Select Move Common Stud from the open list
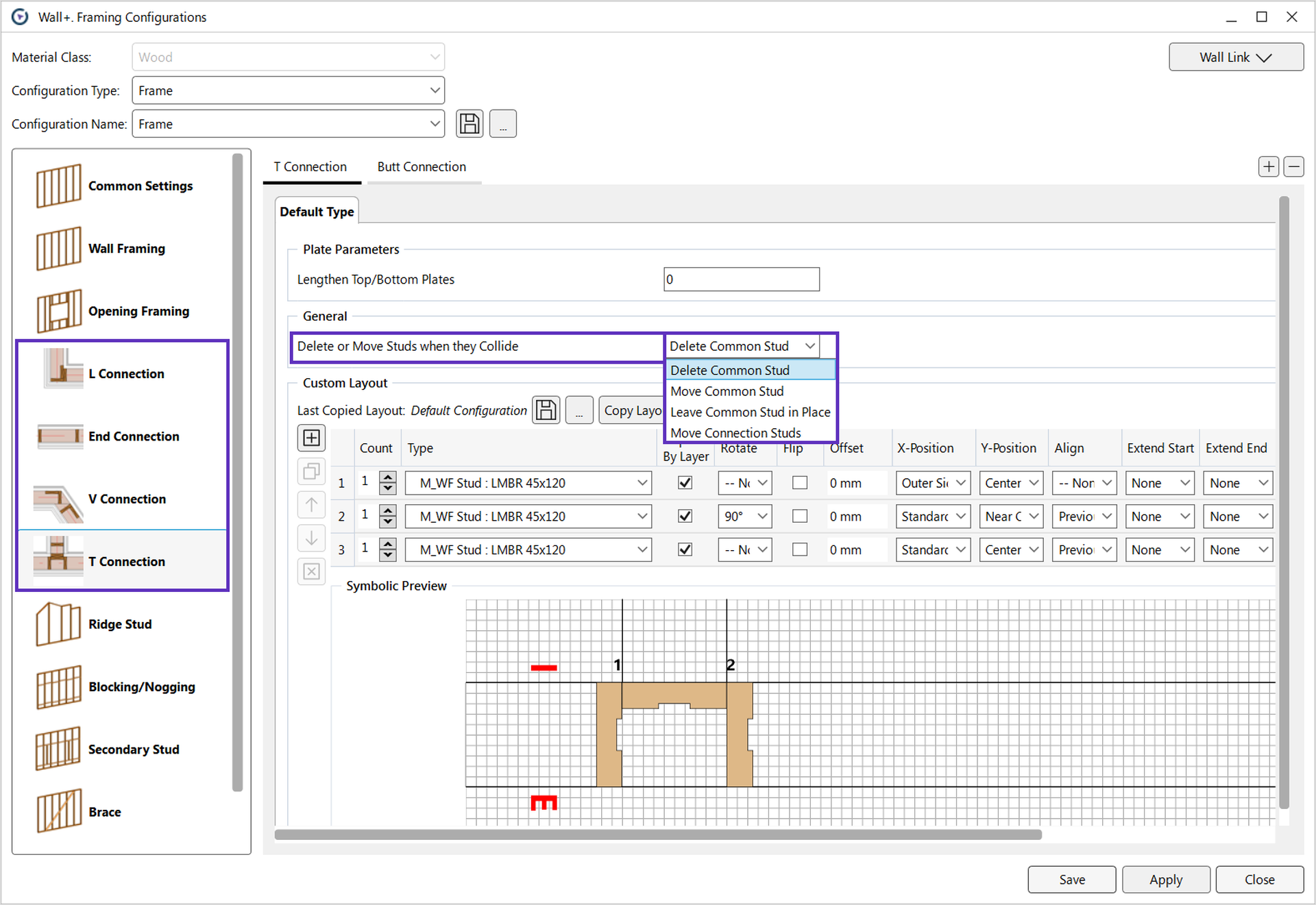The image size is (1316, 905). [727, 390]
